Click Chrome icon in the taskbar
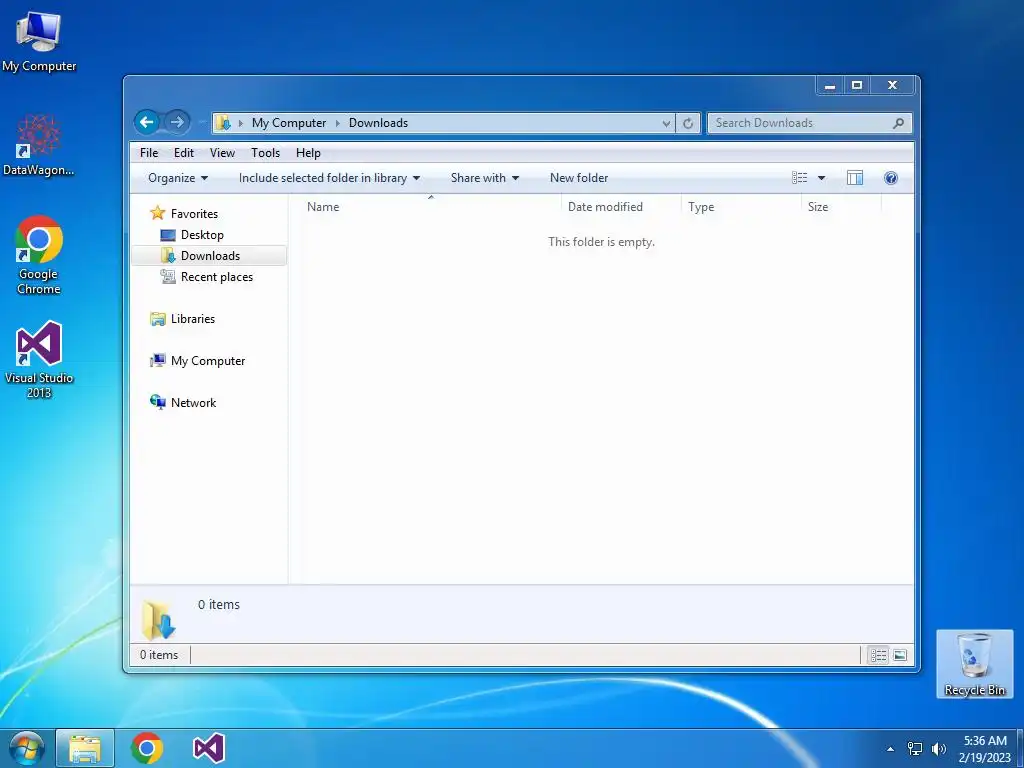Screen dimensions: 1024x768 (147, 748)
